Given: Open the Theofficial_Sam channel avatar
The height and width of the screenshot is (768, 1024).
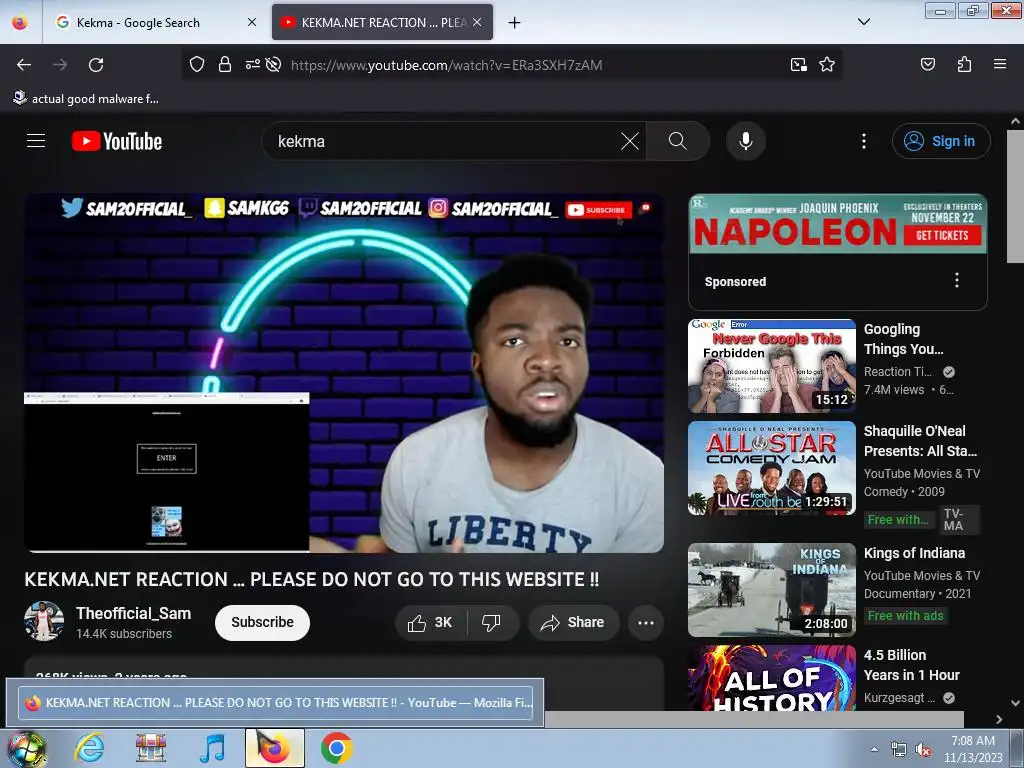Looking at the screenshot, I should pyautogui.click(x=44, y=621).
